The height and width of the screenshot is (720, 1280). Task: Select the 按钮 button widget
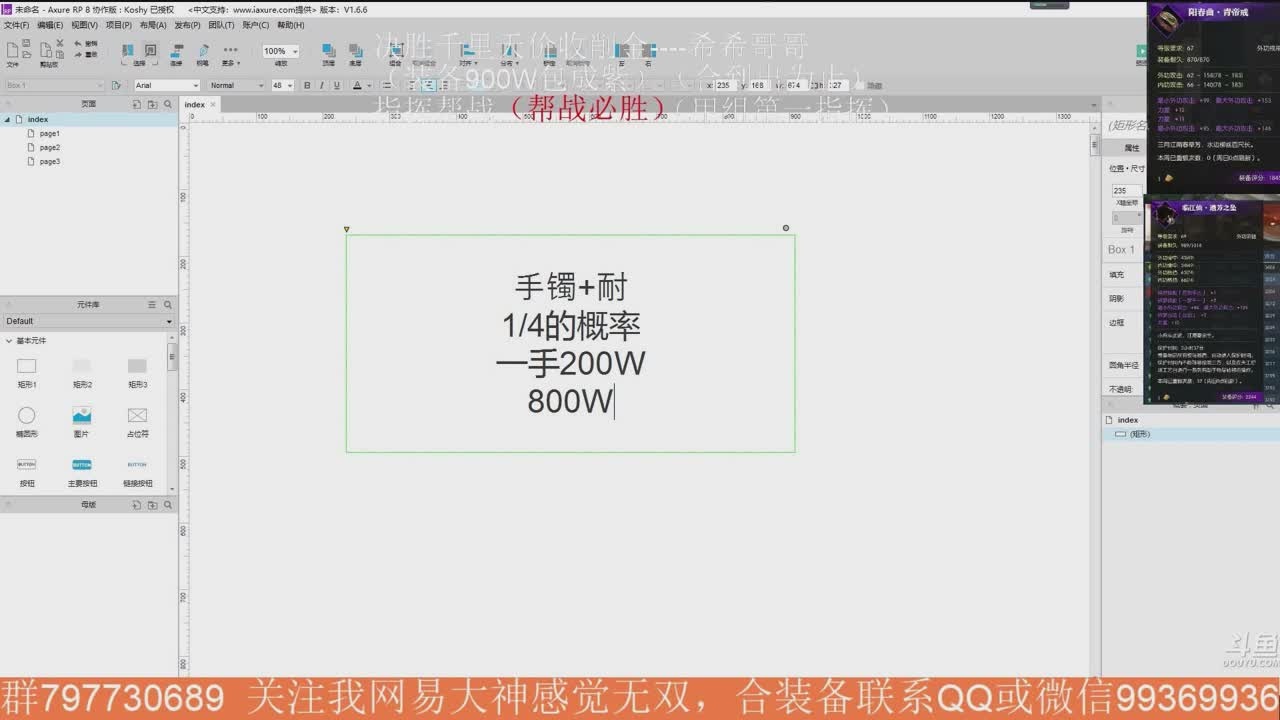[27, 472]
